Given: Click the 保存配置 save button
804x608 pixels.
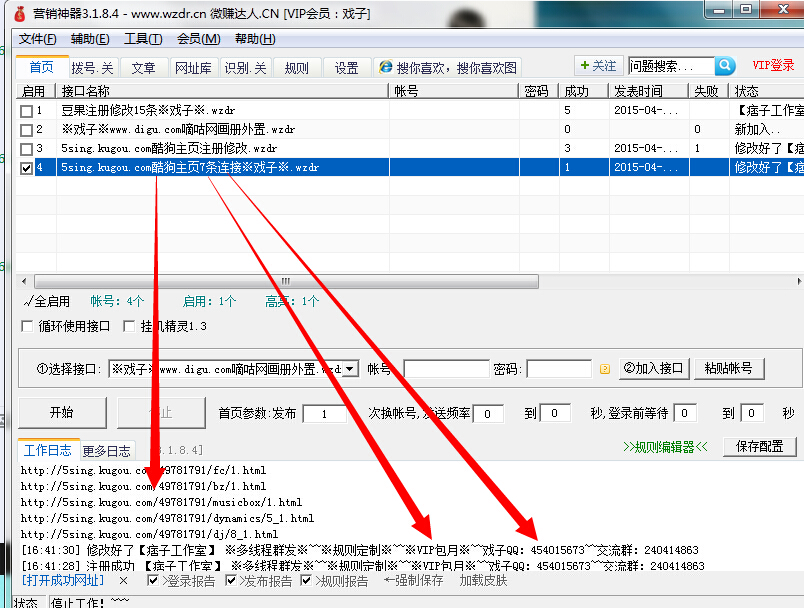Looking at the screenshot, I should [758, 446].
